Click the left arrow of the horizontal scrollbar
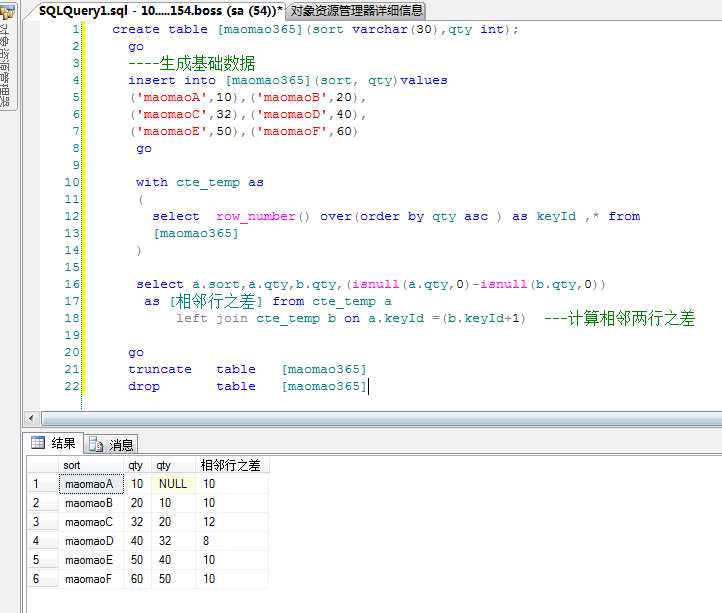The width and height of the screenshot is (722, 613). (x=31, y=418)
